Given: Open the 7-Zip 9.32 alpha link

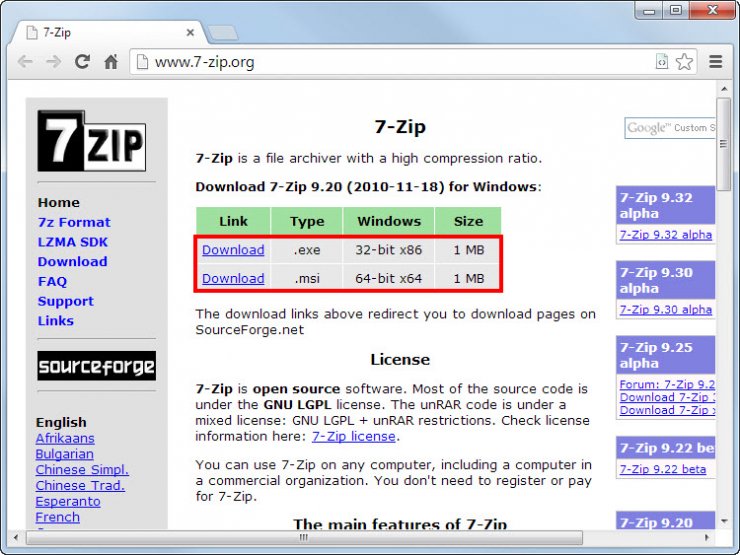Looking at the screenshot, I should (665, 235).
